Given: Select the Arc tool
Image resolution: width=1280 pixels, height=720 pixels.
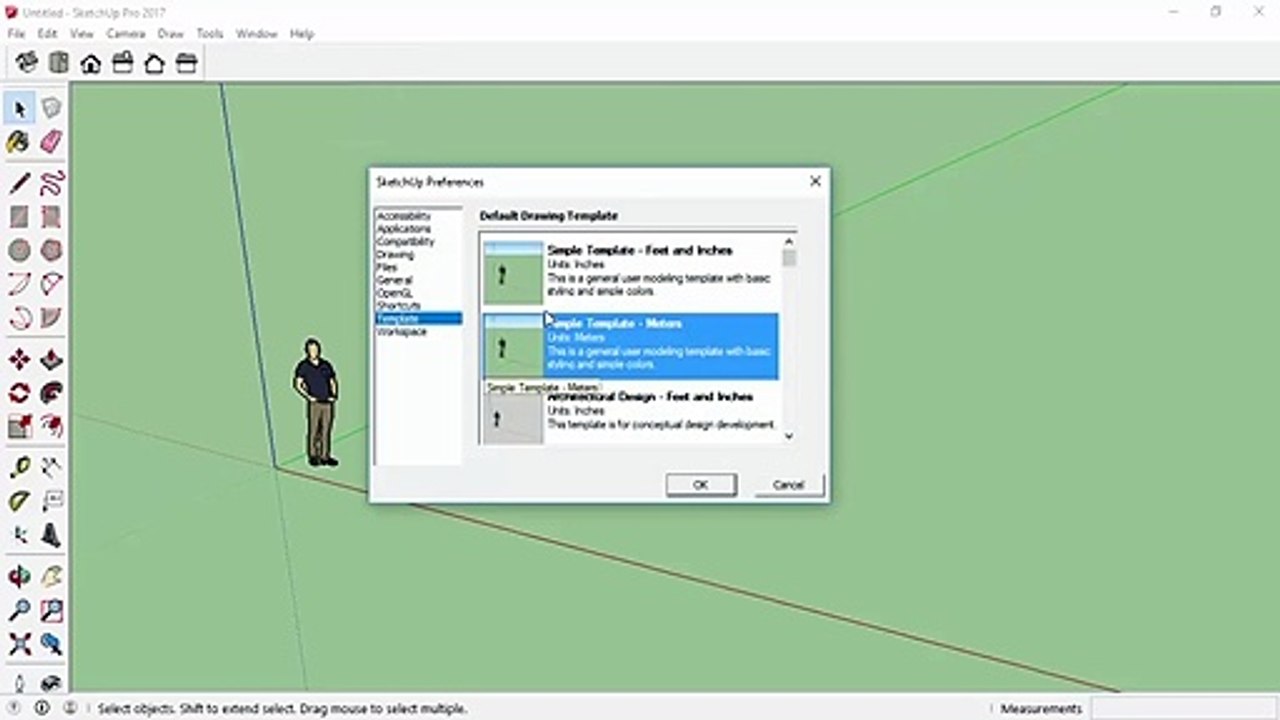Looking at the screenshot, I should [x=19, y=285].
